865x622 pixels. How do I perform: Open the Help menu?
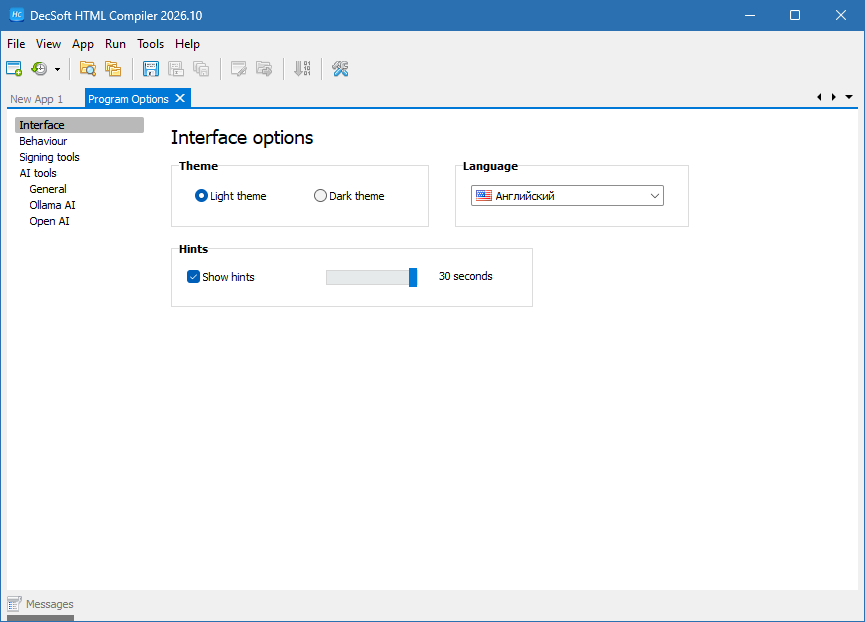pos(187,44)
